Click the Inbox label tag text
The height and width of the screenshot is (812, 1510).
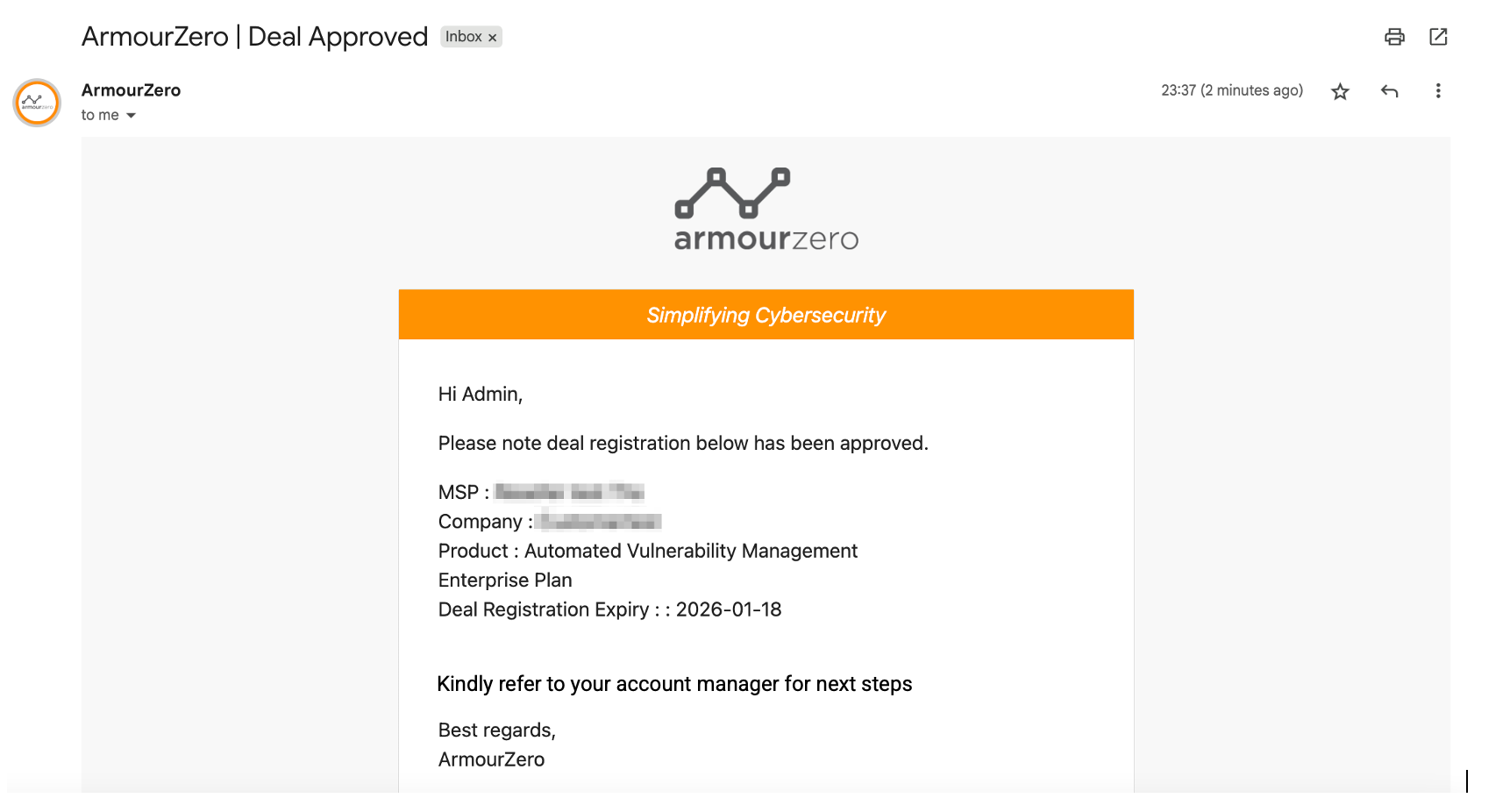pos(463,37)
